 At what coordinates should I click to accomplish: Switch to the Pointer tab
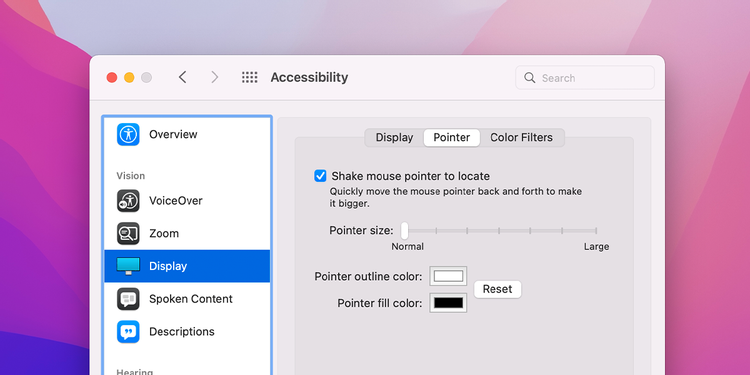452,138
